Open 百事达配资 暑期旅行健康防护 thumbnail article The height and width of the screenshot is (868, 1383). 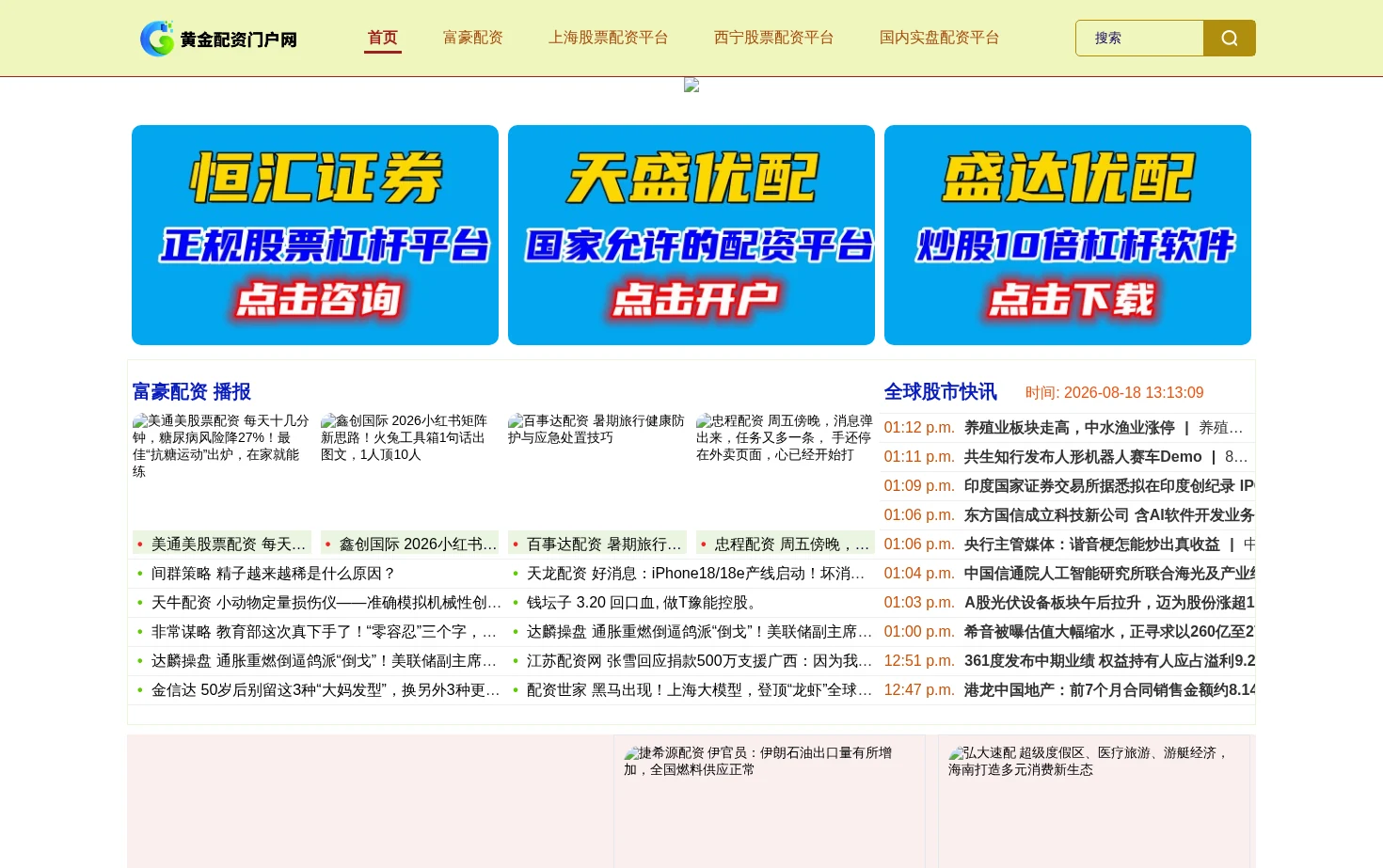[597, 429]
